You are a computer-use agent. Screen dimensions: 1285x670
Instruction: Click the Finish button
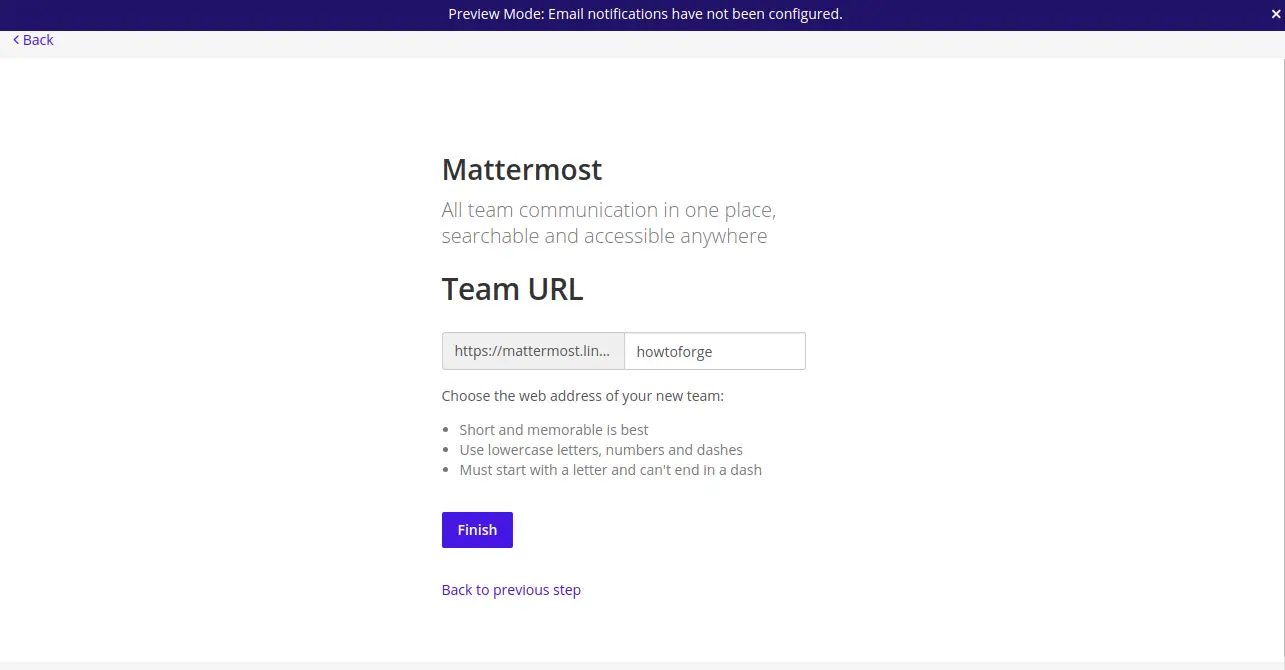point(477,530)
